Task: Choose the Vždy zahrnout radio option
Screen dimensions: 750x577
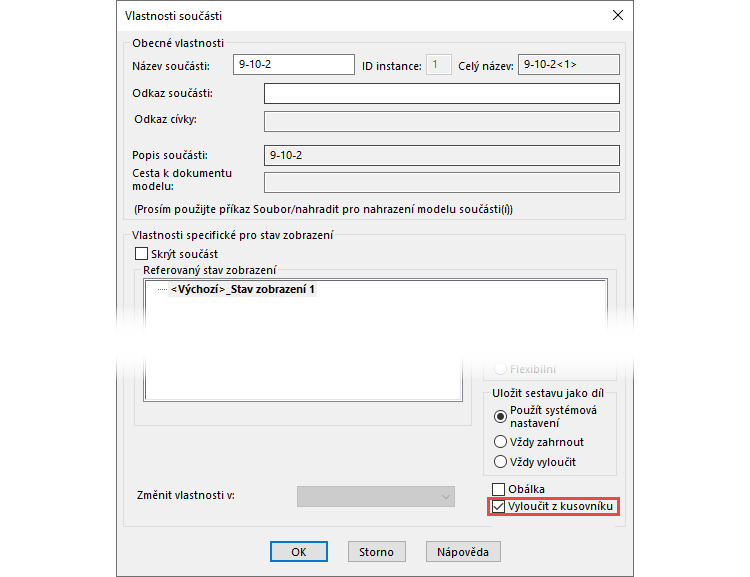Action: [x=501, y=442]
